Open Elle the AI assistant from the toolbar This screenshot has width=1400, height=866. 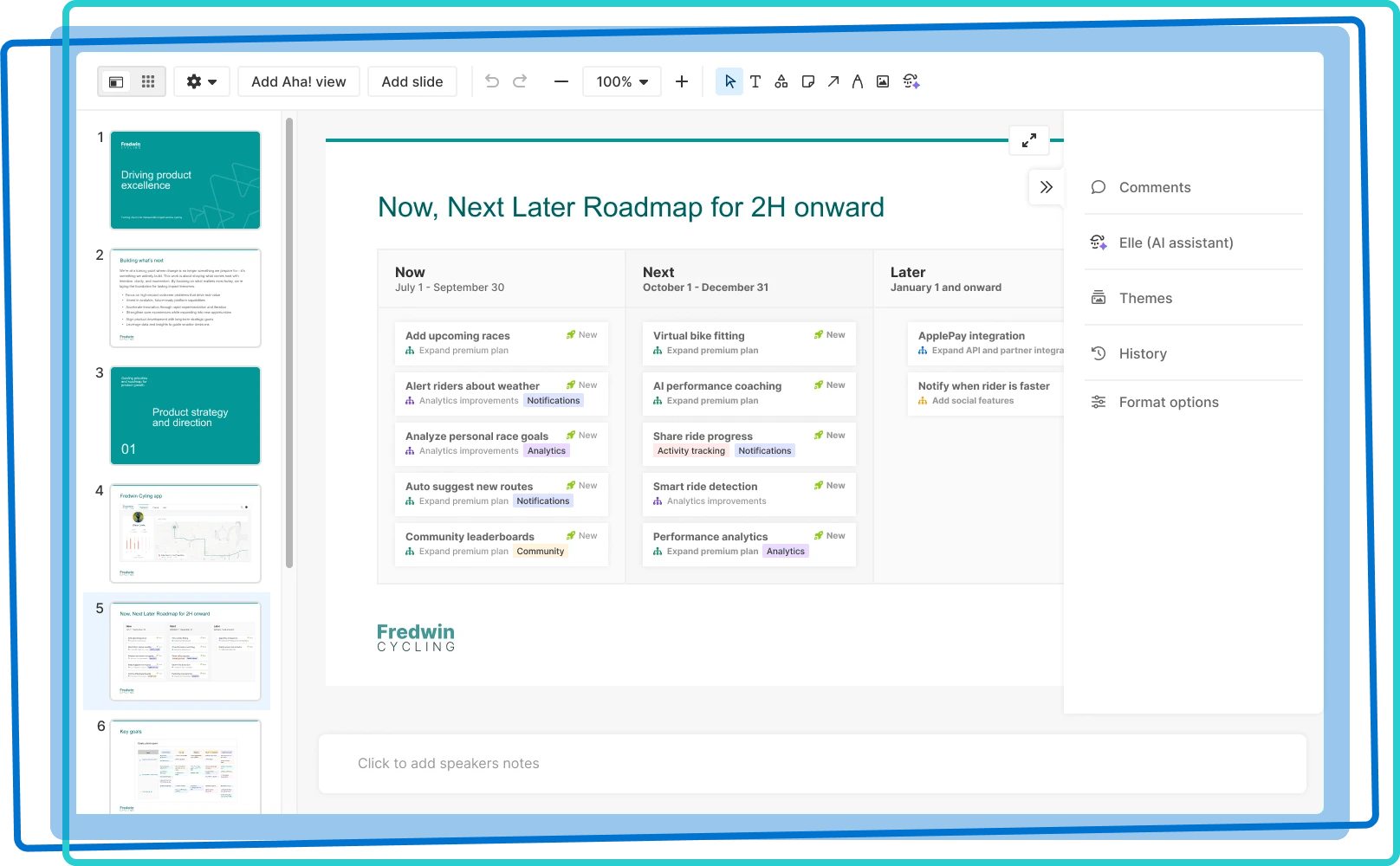pyautogui.click(x=911, y=81)
